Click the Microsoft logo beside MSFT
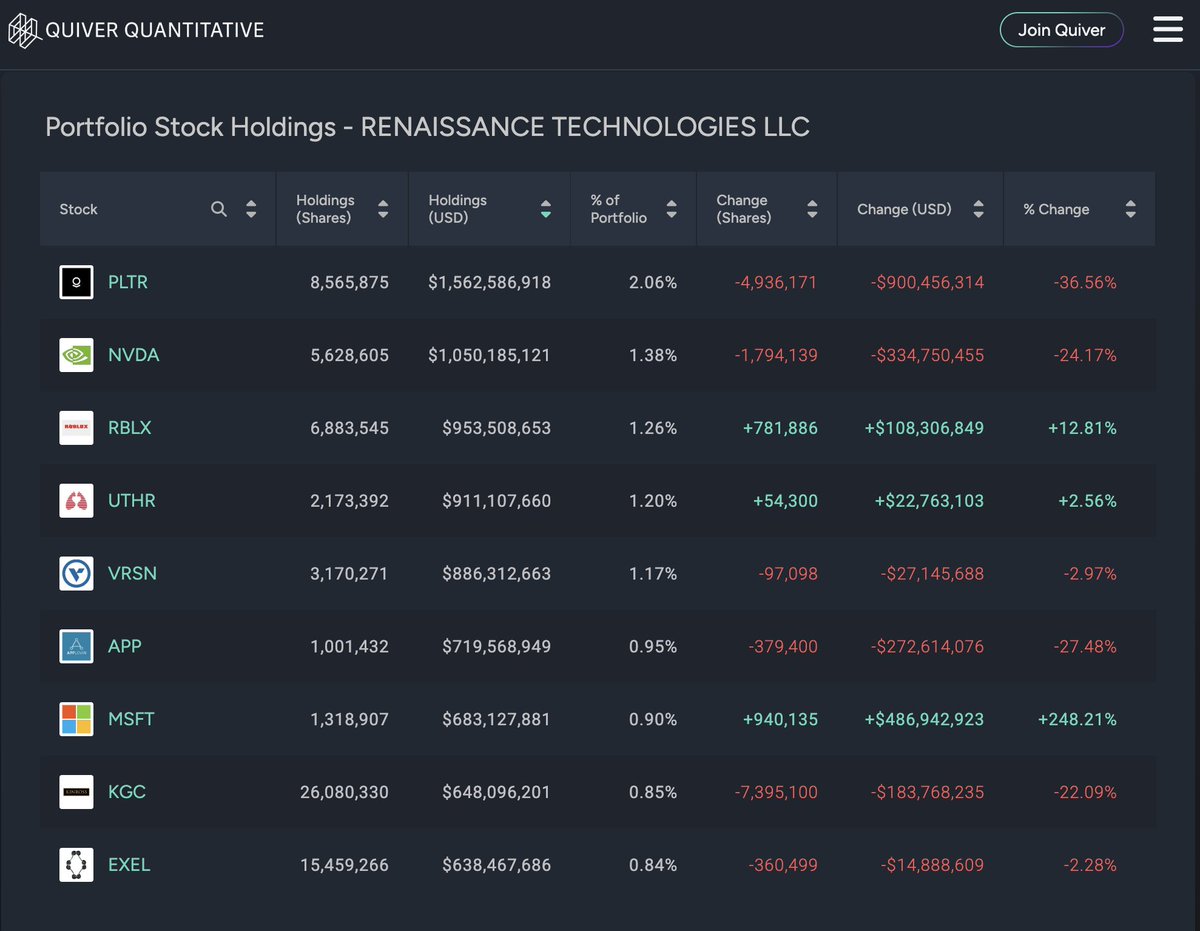The image size is (1200, 931). click(76, 719)
